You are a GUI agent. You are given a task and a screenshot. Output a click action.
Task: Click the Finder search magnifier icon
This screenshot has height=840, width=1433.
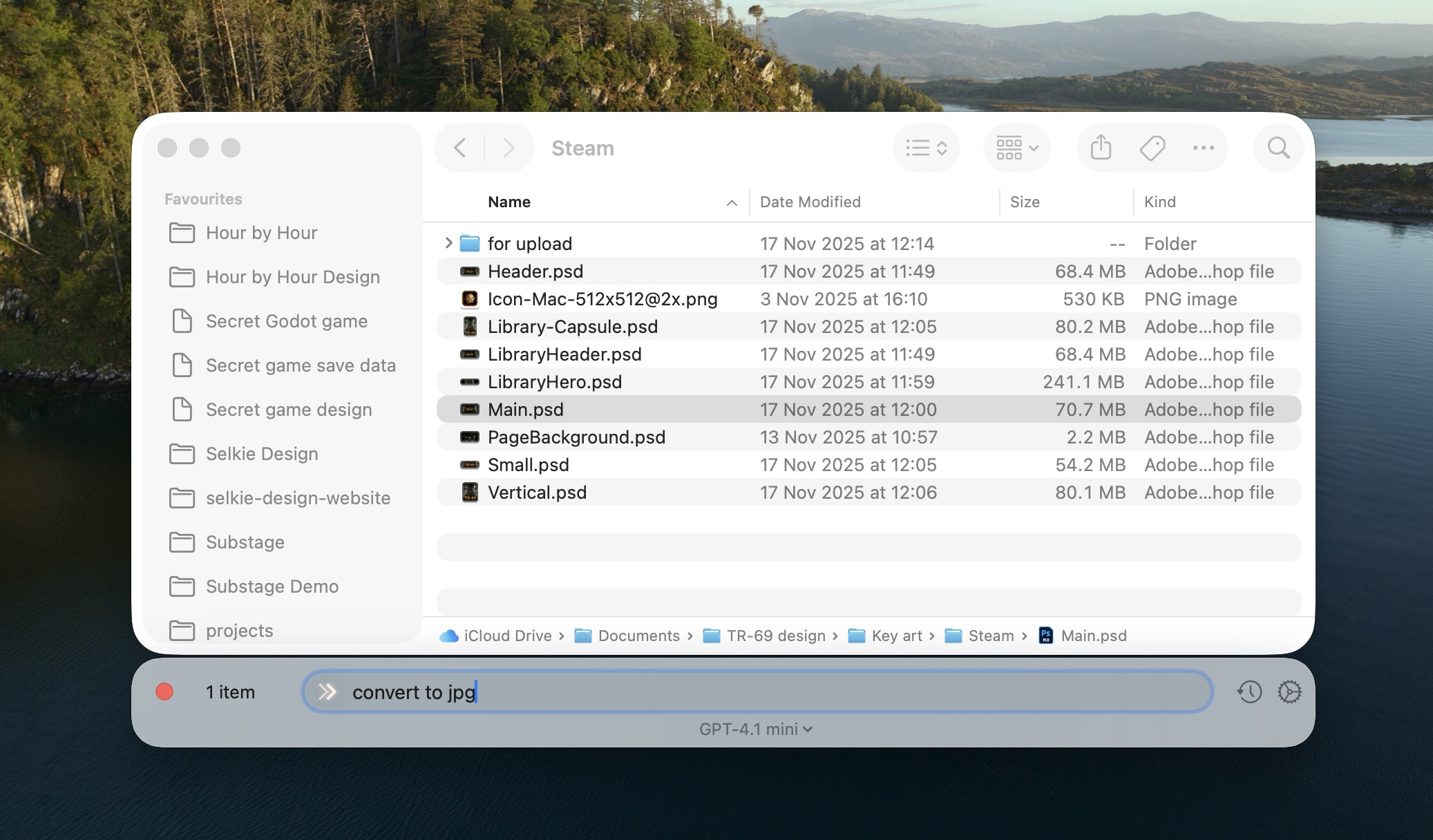[x=1278, y=148]
